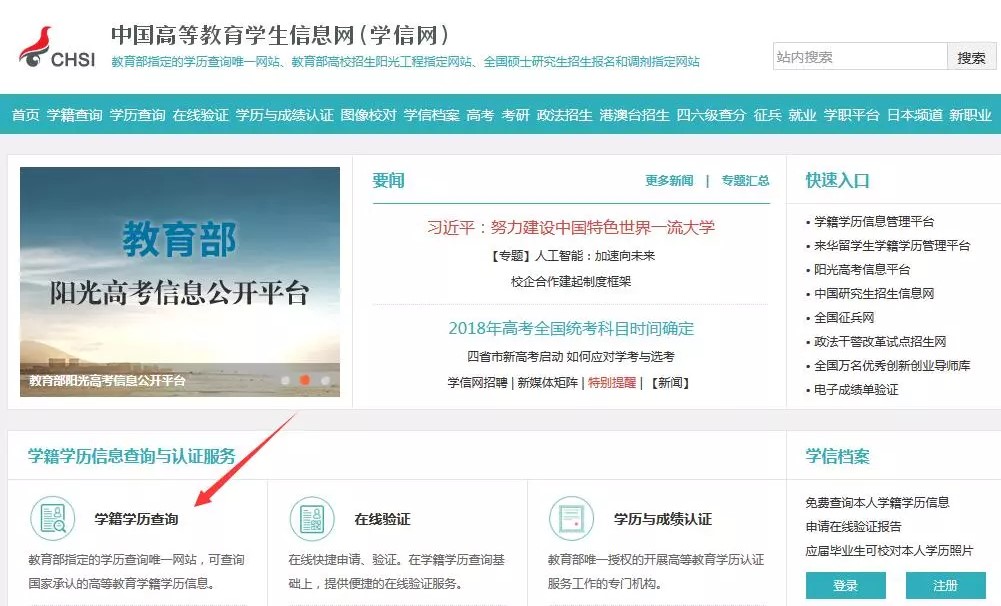Open 征兵 navigation item

pyautogui.click(x=767, y=115)
